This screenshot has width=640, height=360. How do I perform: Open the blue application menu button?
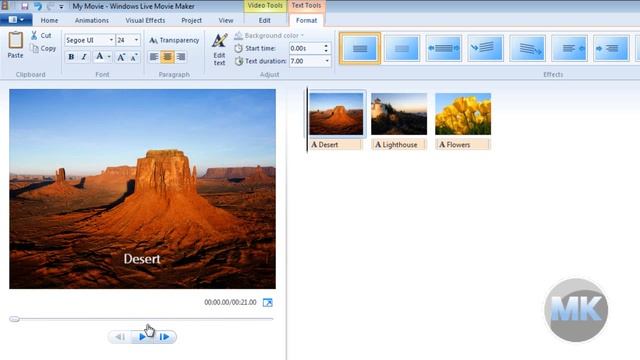click(16, 20)
